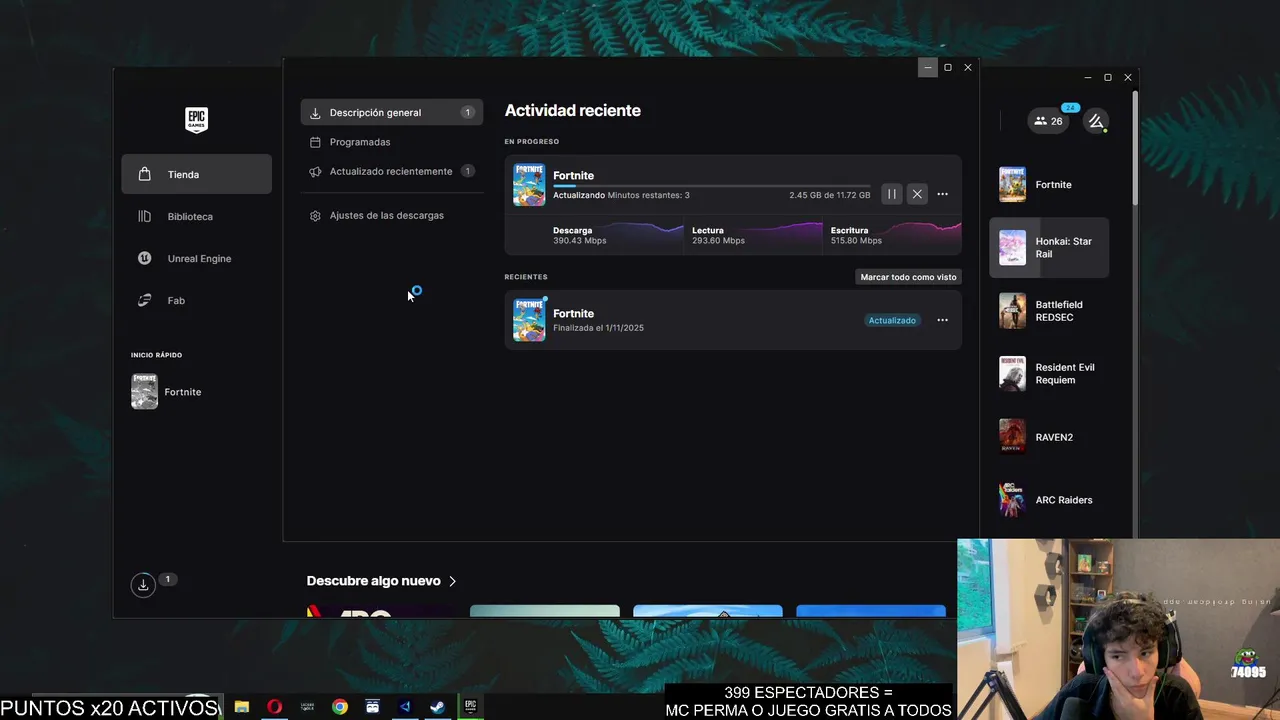Open the downloads icon at sidebar bottom
1280x720 pixels.
click(143, 585)
